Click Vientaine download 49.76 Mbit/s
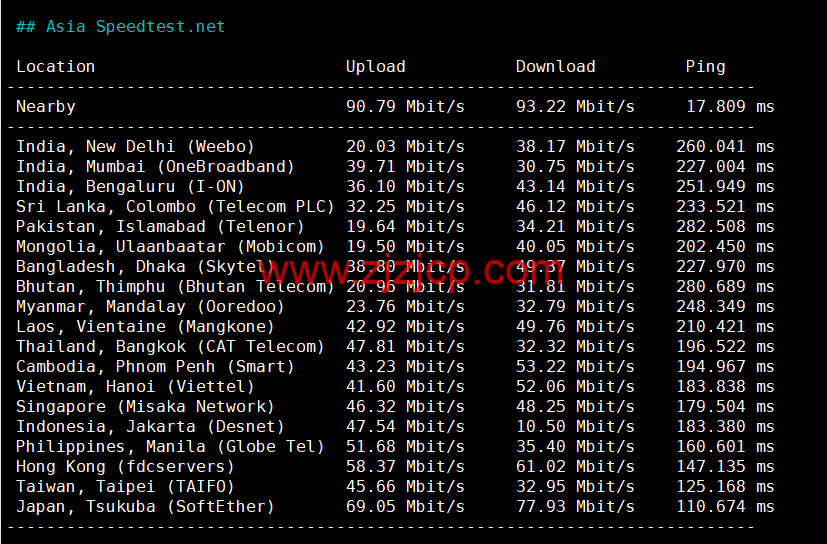The image size is (827, 544). click(575, 327)
